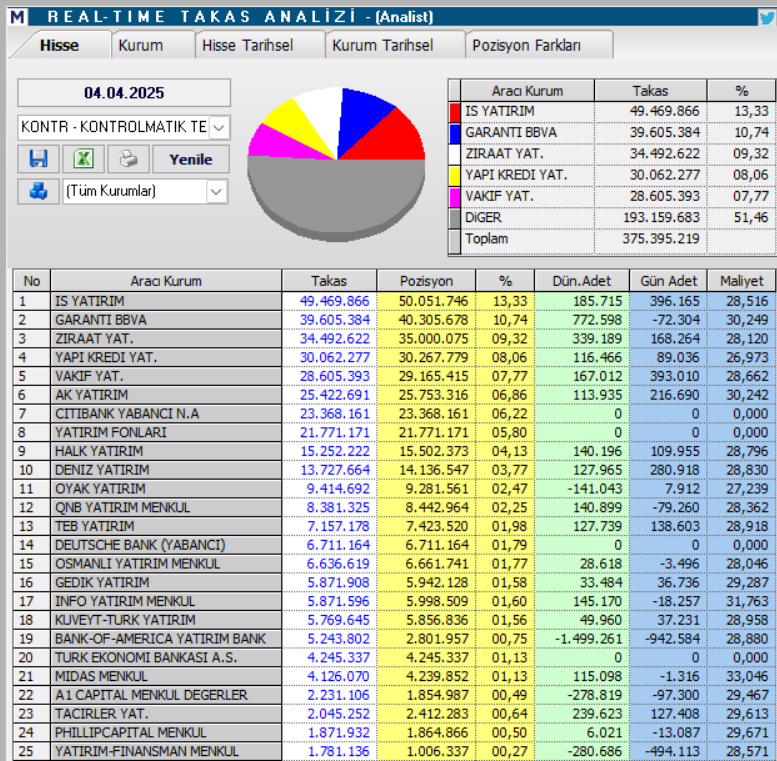Switch to the Kurum tab
This screenshot has width=777, height=761.
tap(153, 46)
